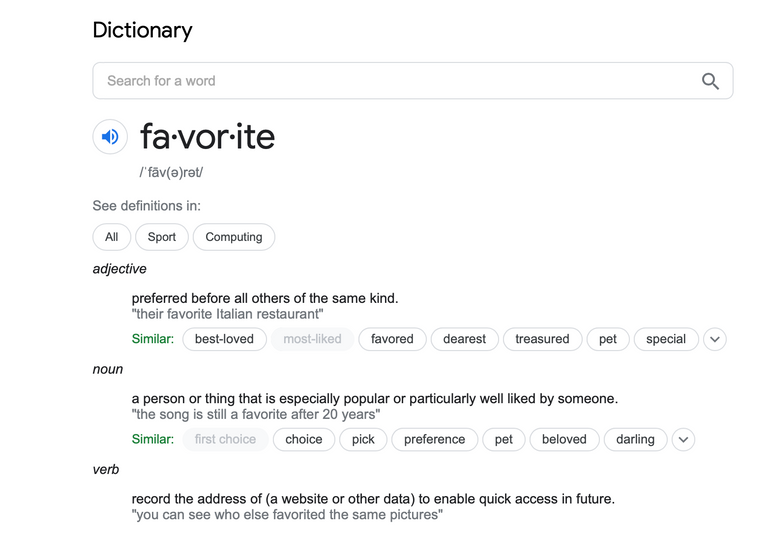Select the All definitions filter
Screen dimensions: 768x538
pyautogui.click(x=112, y=237)
